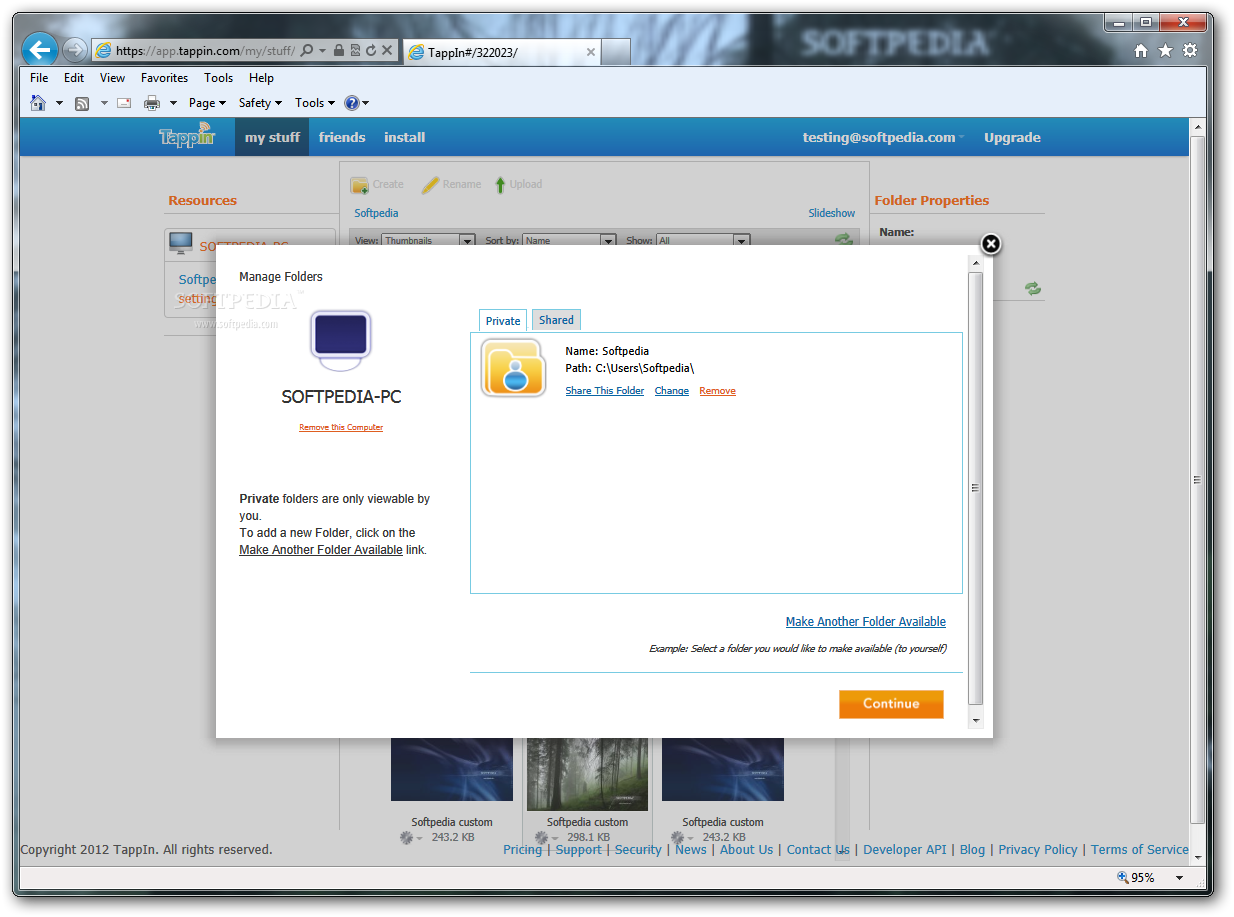The height and width of the screenshot is (917, 1234).
Task: Click the Remove link for Softpedia folder
Action: tap(717, 391)
